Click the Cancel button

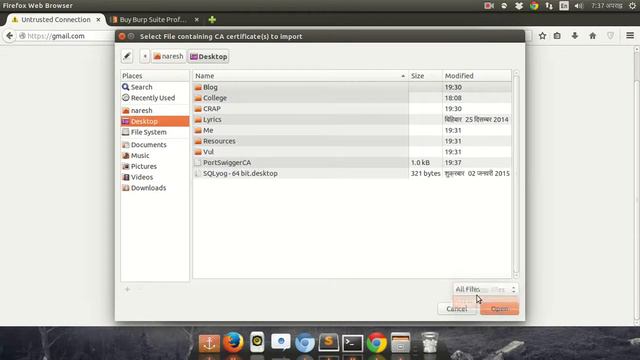click(457, 309)
